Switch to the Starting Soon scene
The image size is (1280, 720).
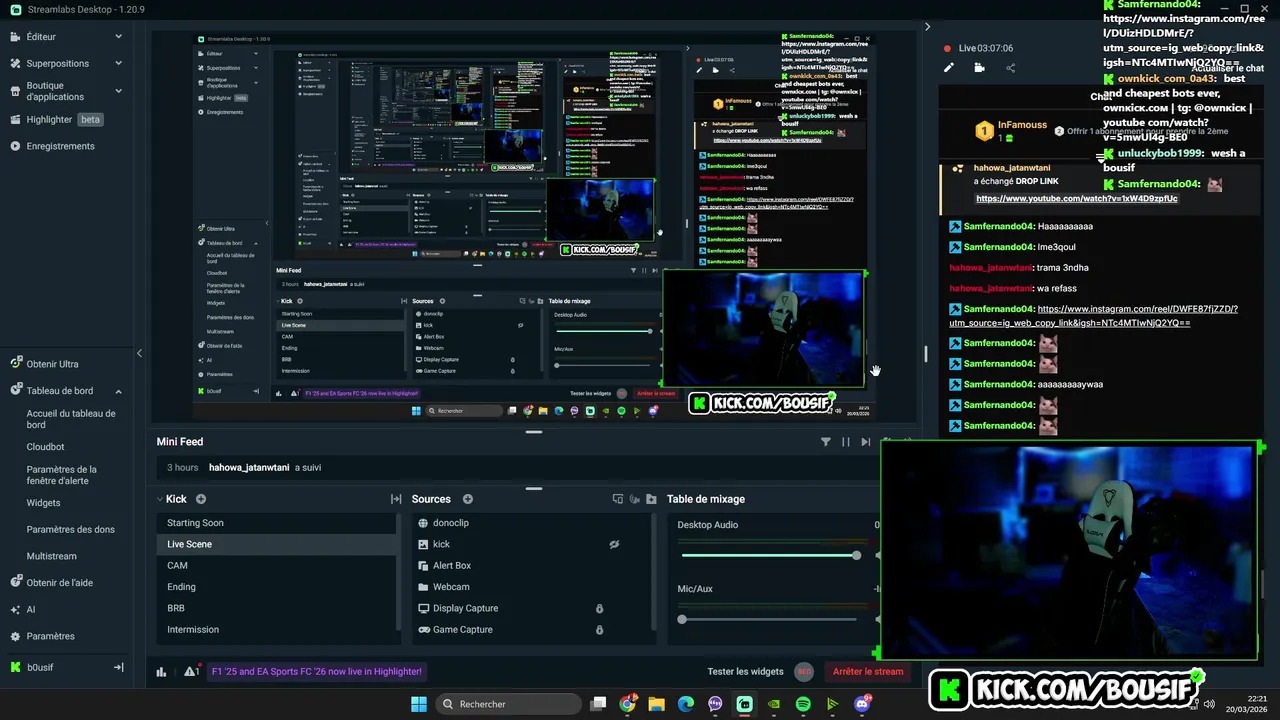point(277,523)
